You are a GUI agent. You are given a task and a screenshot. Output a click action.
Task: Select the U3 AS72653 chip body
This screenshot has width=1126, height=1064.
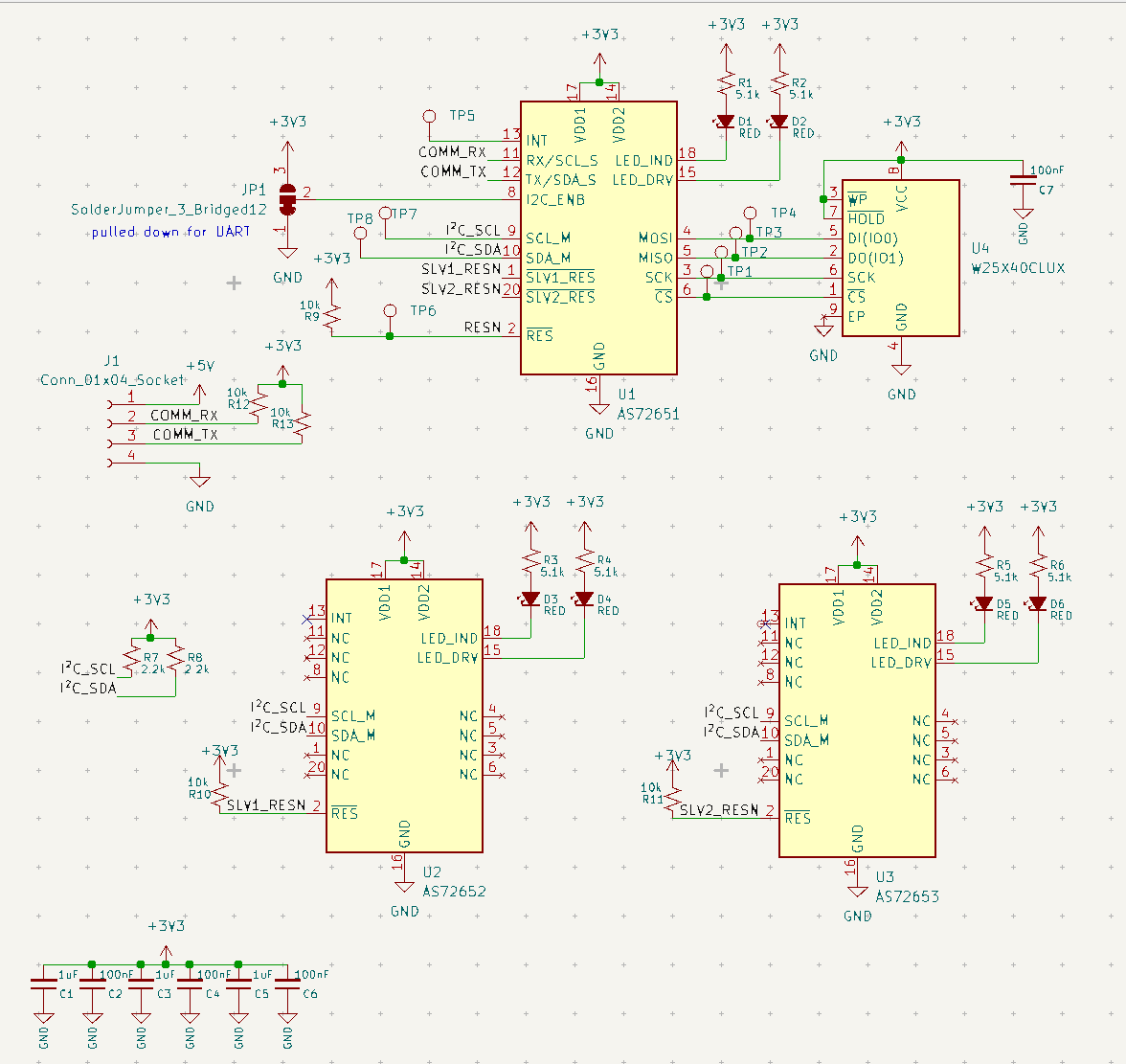(x=858, y=720)
